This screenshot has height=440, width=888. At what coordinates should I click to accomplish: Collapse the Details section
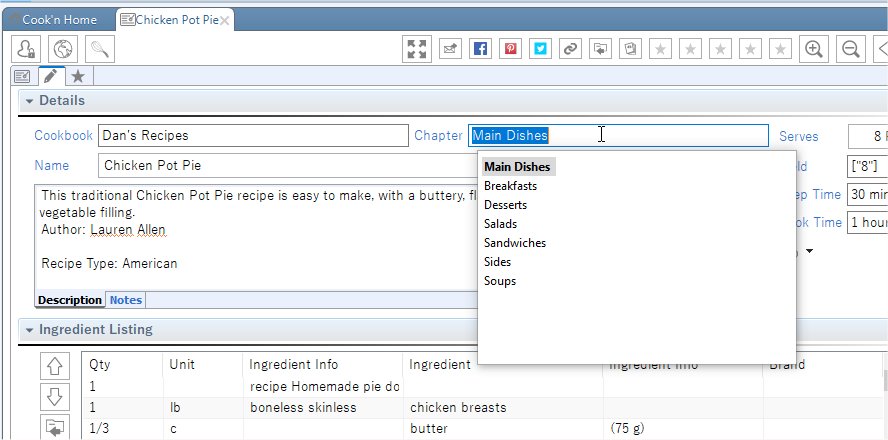click(29, 101)
